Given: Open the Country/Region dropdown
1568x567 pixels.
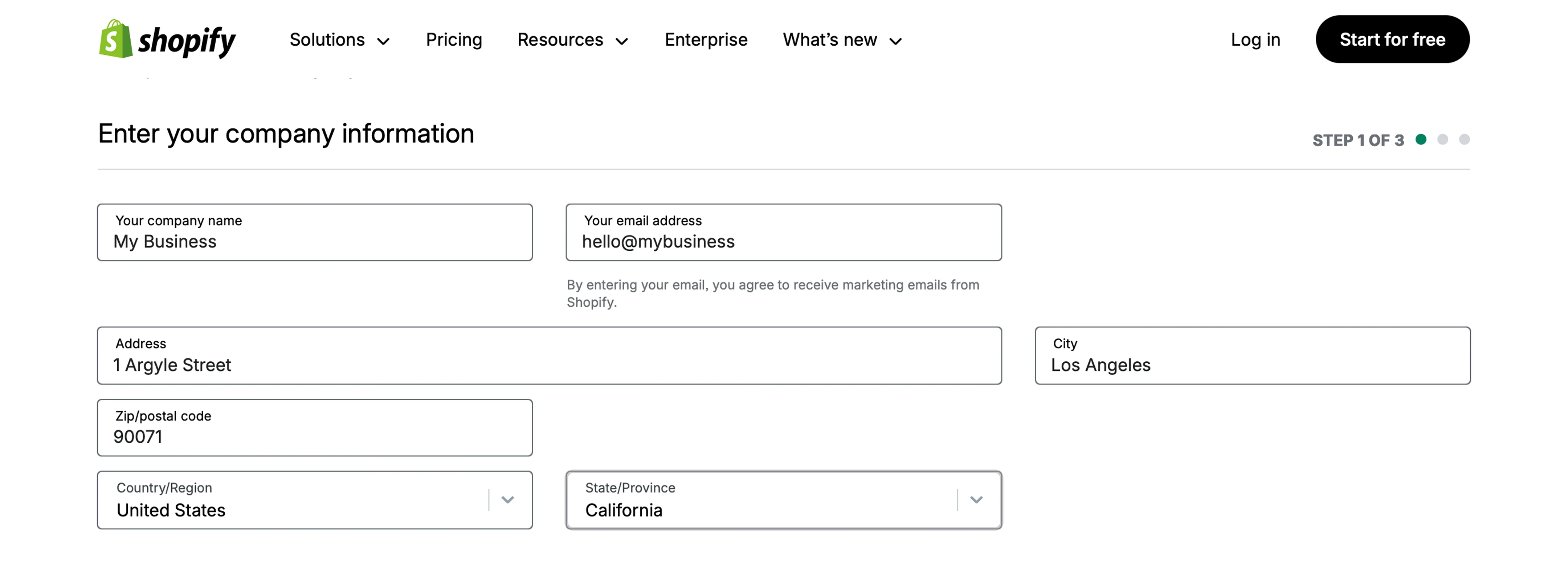Looking at the screenshot, I should point(315,500).
